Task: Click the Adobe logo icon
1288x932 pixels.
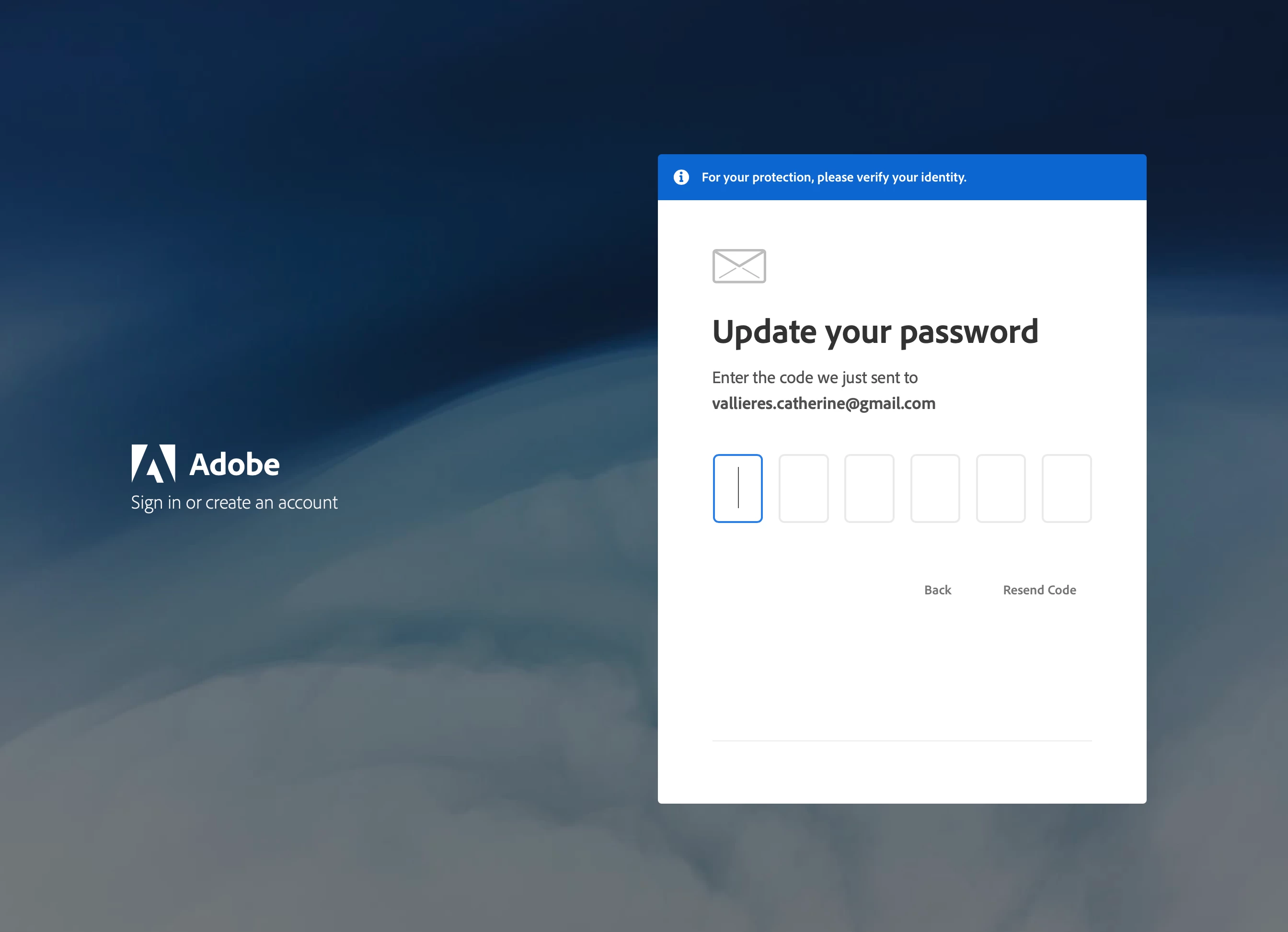Action: 153,463
